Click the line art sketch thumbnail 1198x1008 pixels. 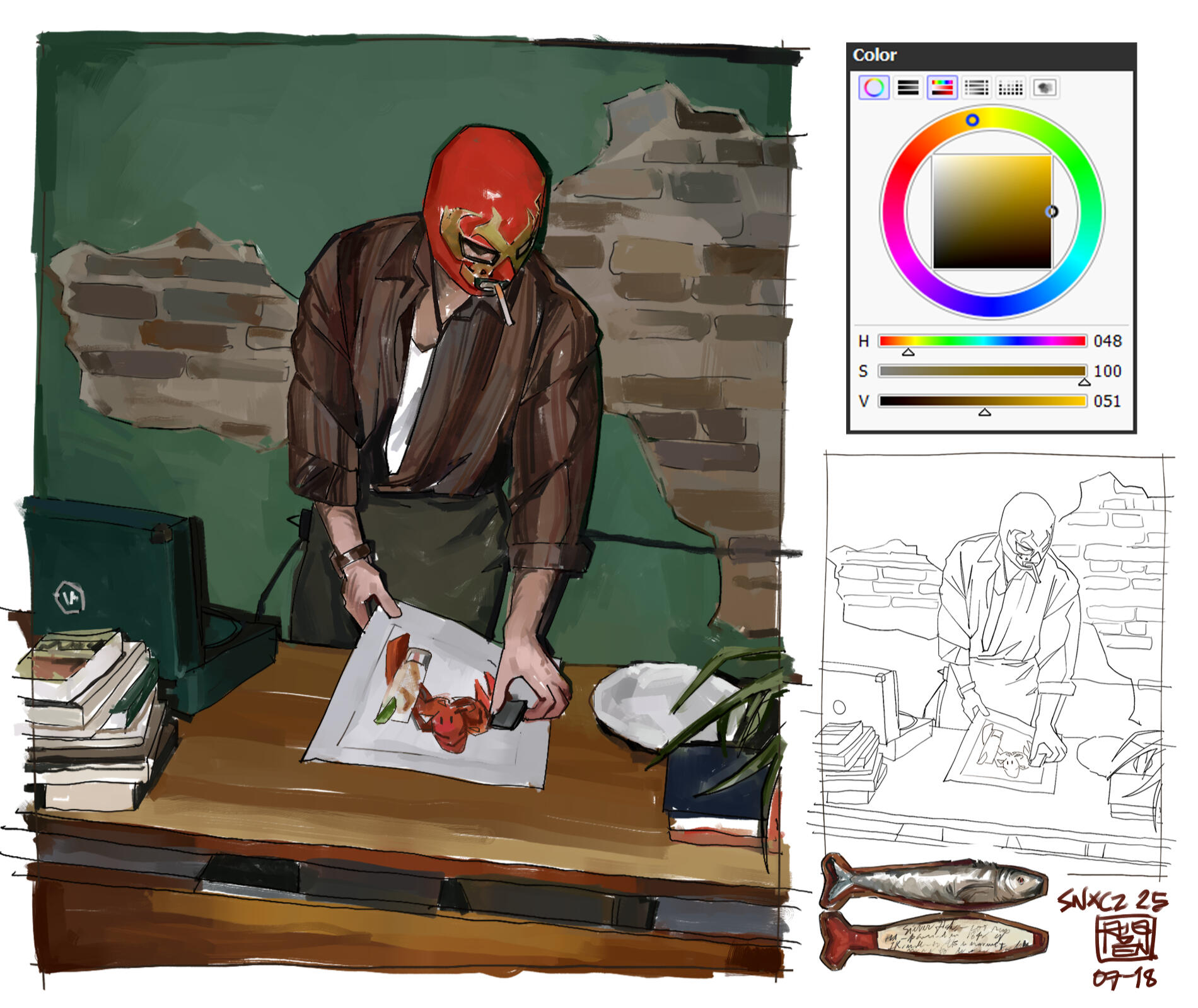click(x=996, y=662)
